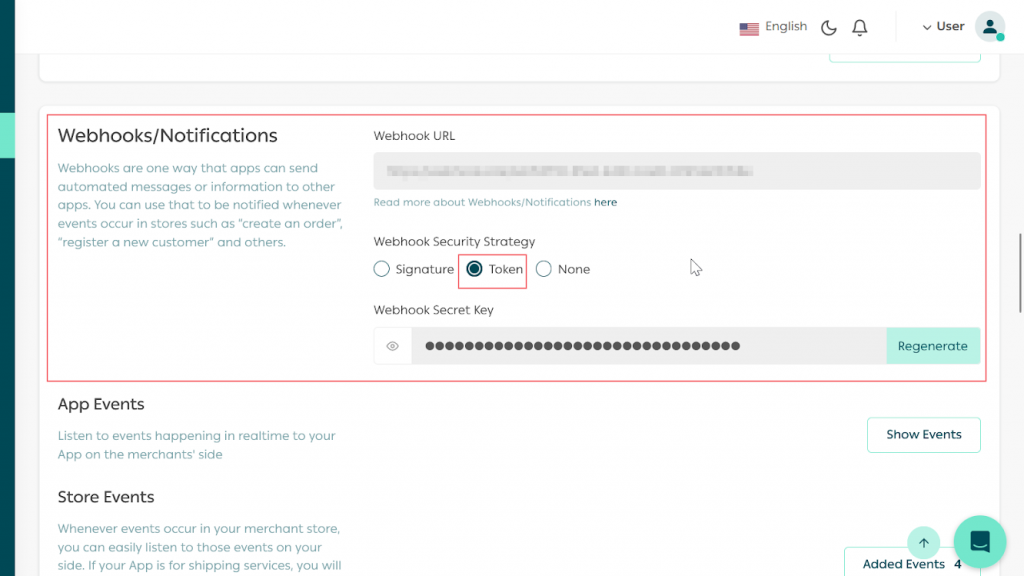Expand the User account menu chevron

coord(927,27)
